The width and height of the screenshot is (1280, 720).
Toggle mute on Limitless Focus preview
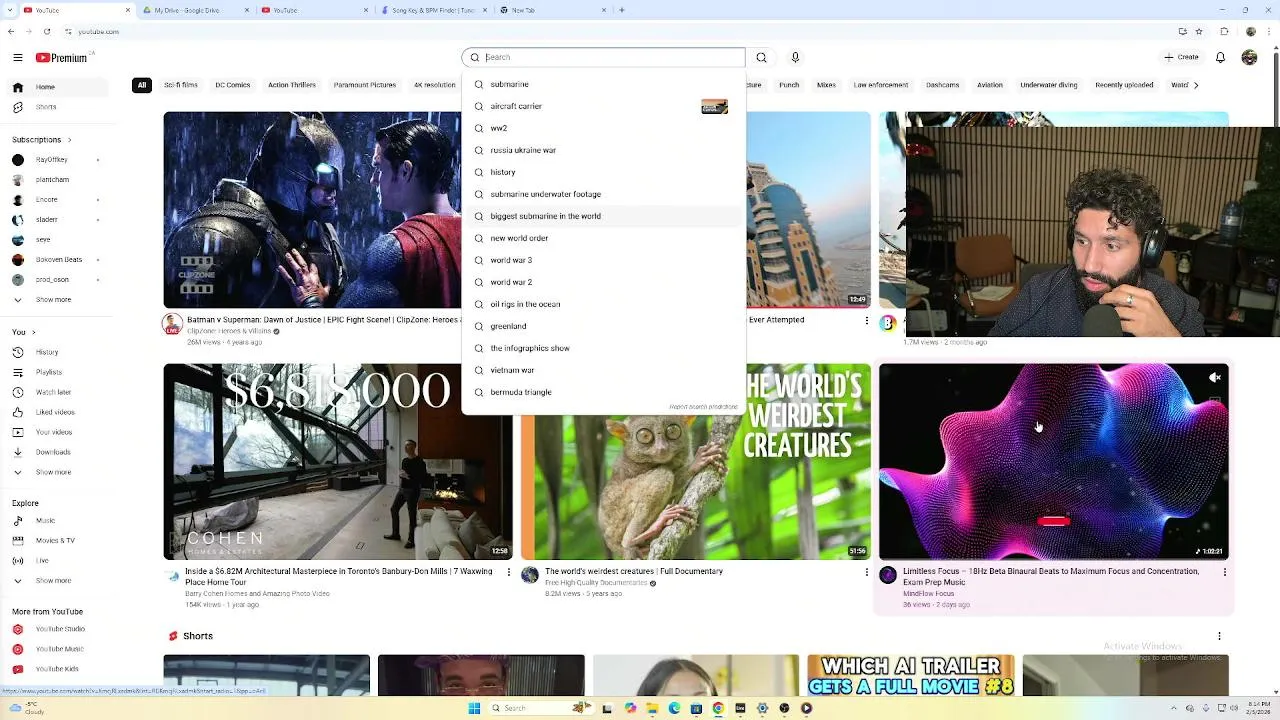tap(1214, 377)
